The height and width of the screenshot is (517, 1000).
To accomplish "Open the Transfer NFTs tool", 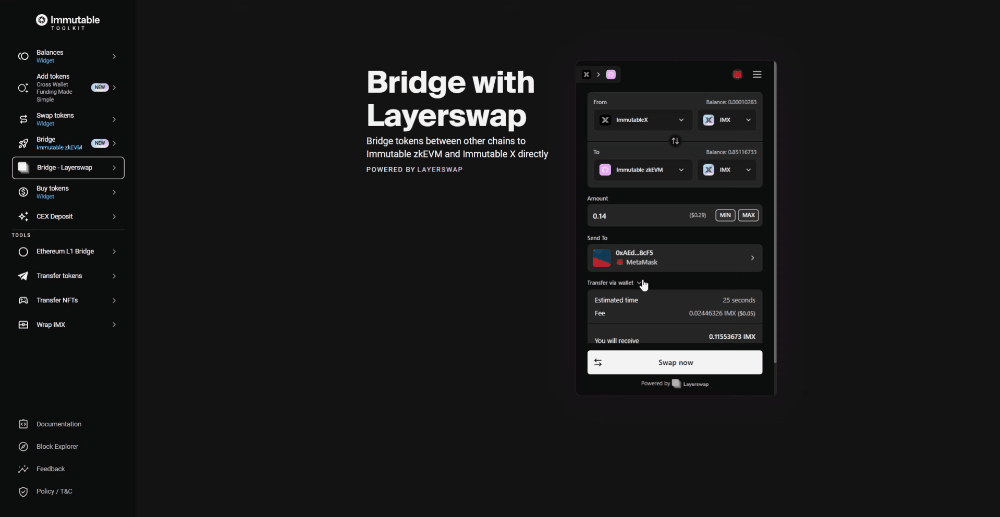I will coord(68,300).
